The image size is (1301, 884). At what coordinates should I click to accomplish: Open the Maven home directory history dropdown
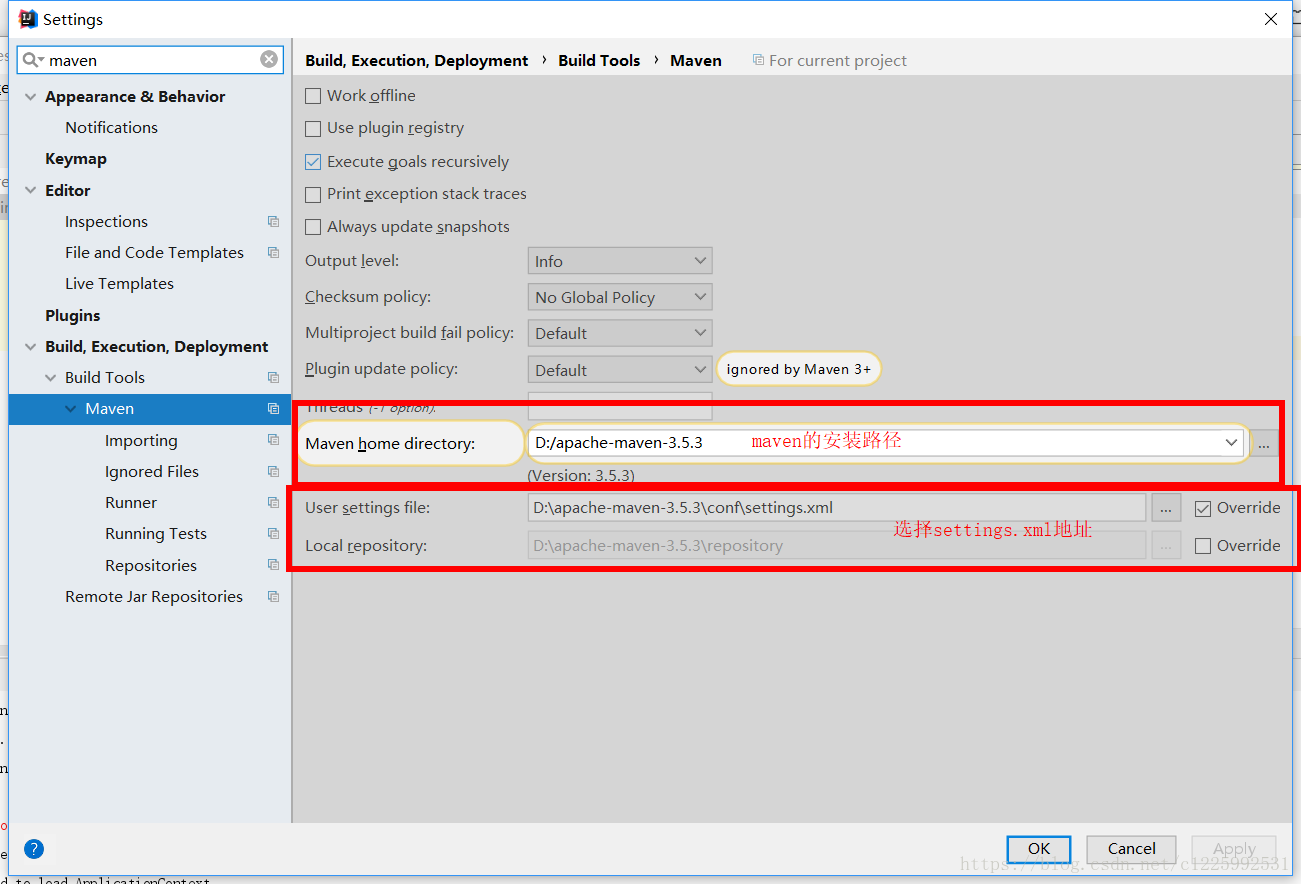click(1231, 443)
